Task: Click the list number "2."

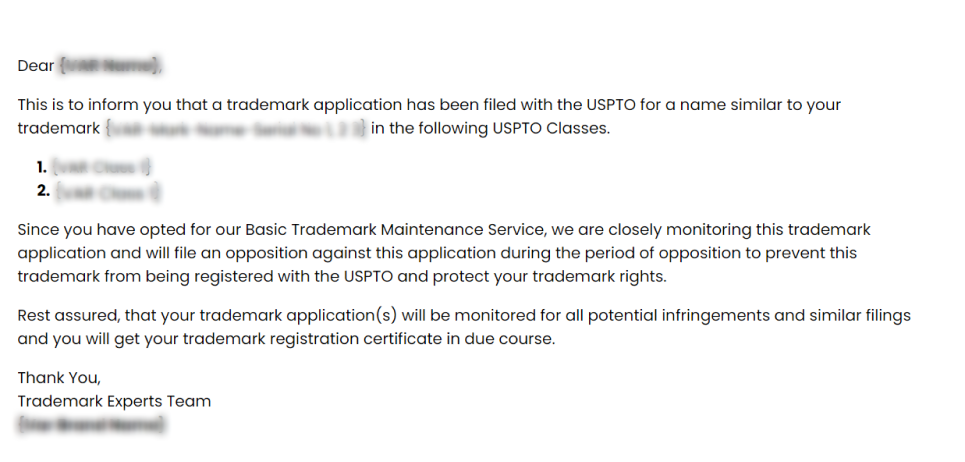Action: tap(43, 190)
